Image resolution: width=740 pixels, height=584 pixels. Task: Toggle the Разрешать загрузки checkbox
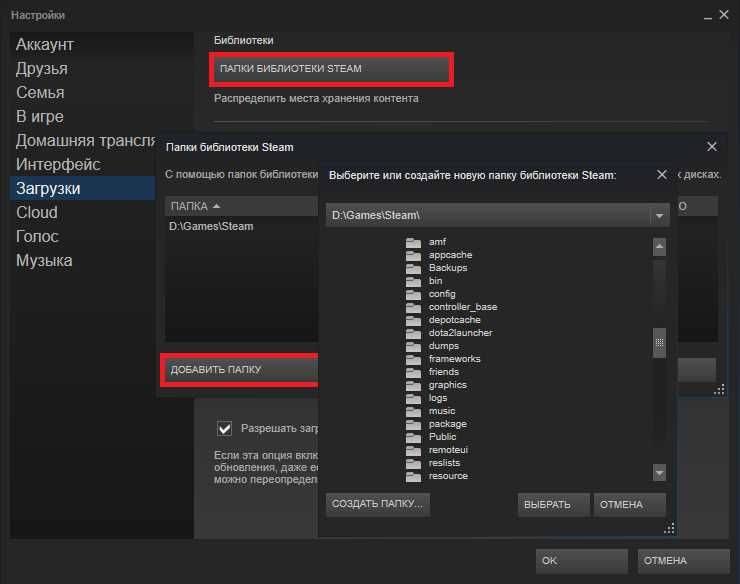coord(225,428)
